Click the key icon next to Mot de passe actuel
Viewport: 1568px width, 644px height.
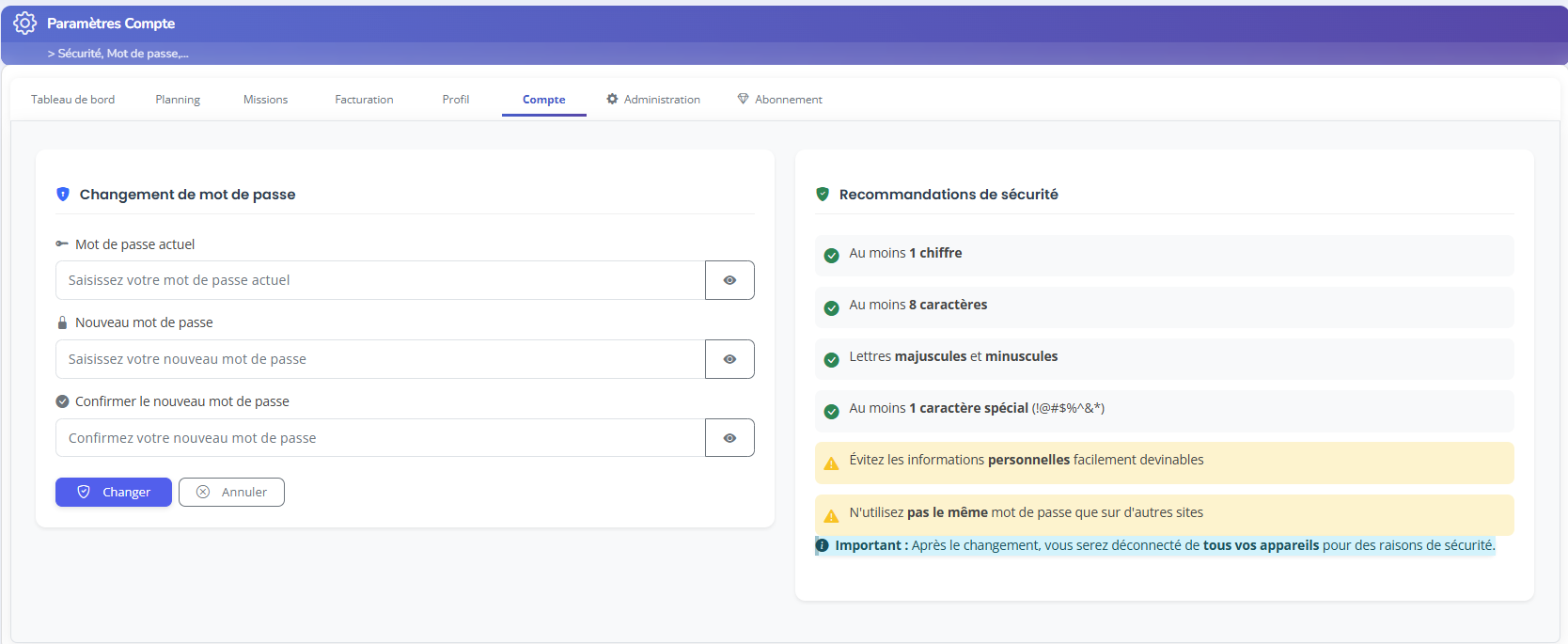62,244
